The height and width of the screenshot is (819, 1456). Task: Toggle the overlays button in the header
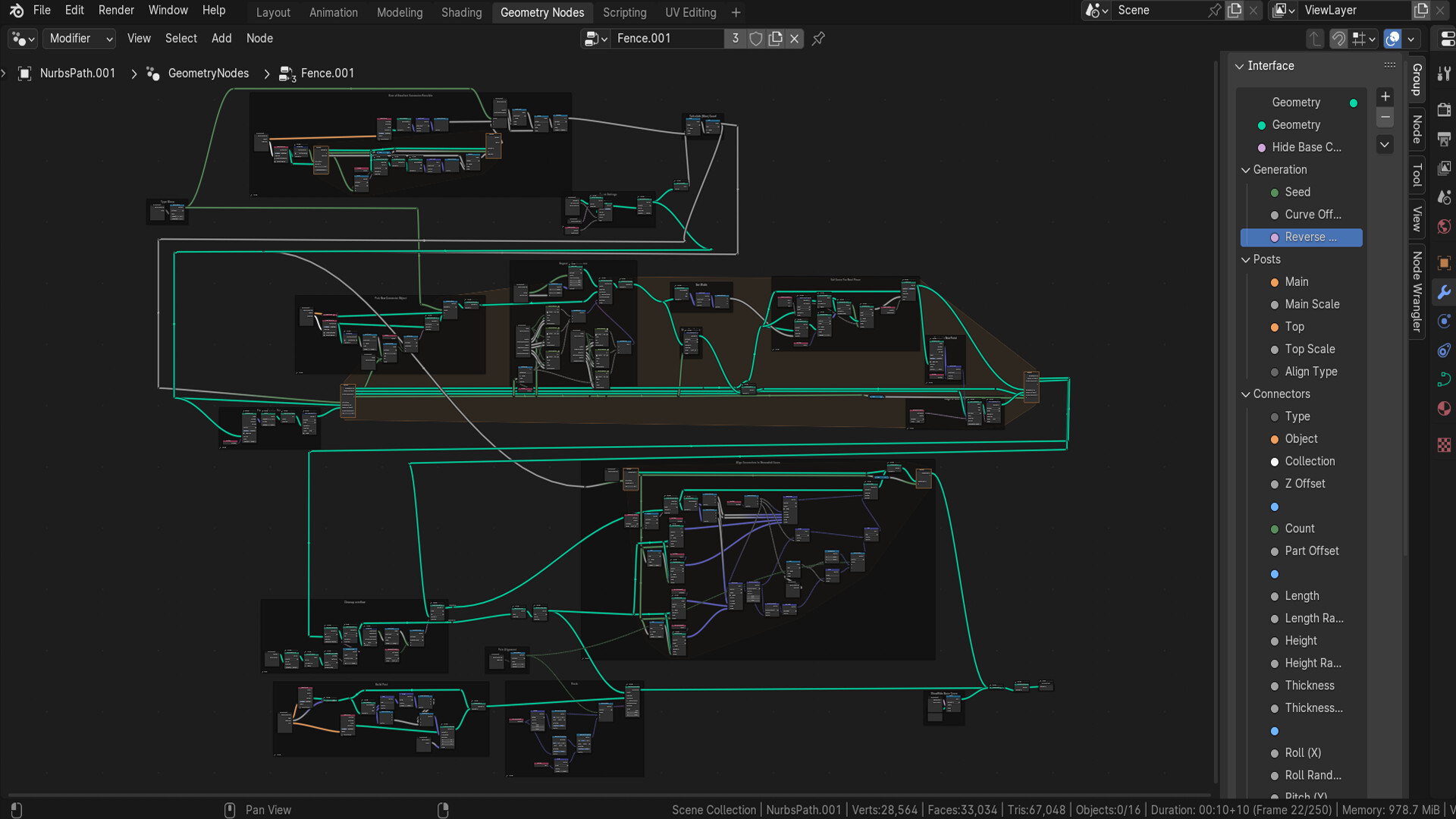click(1392, 39)
